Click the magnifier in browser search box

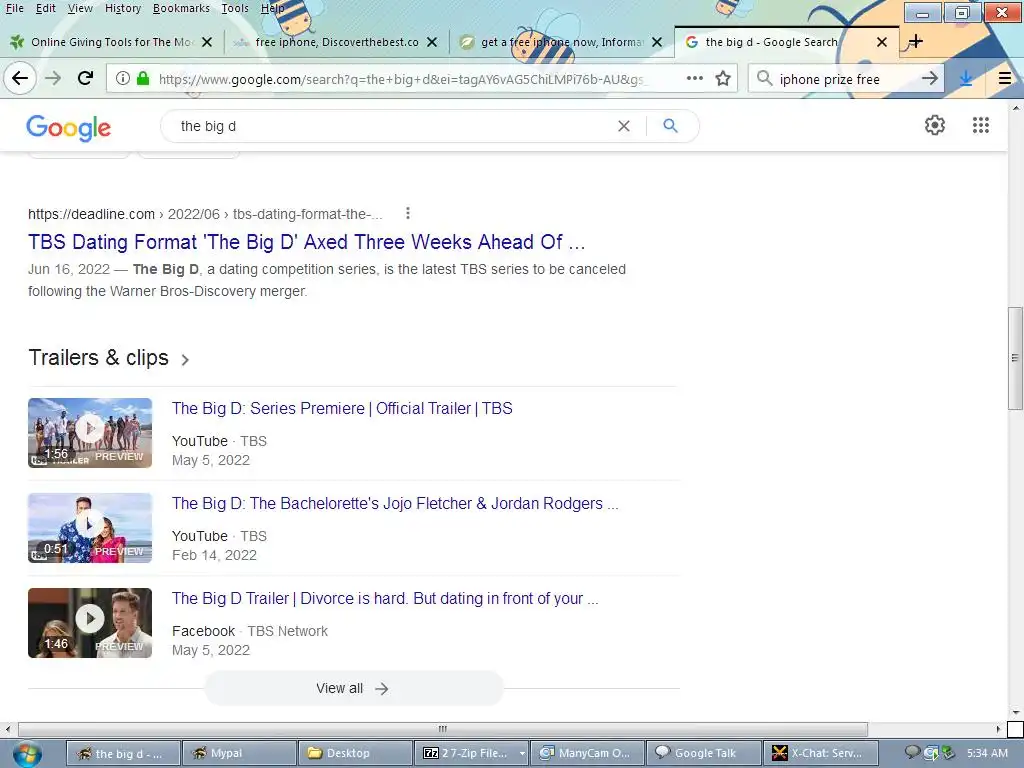click(764, 78)
